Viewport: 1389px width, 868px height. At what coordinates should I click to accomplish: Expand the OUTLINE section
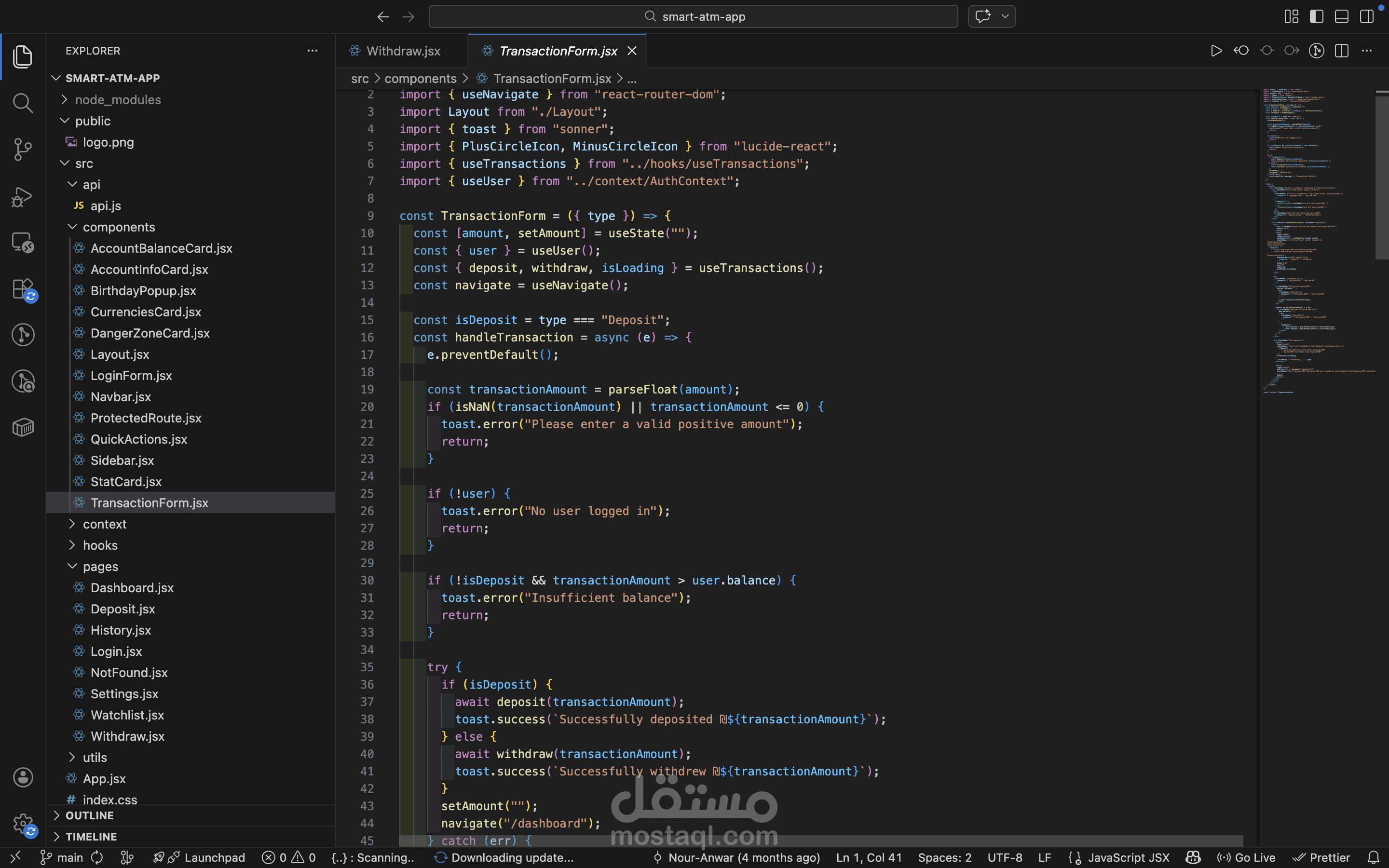(x=89, y=815)
